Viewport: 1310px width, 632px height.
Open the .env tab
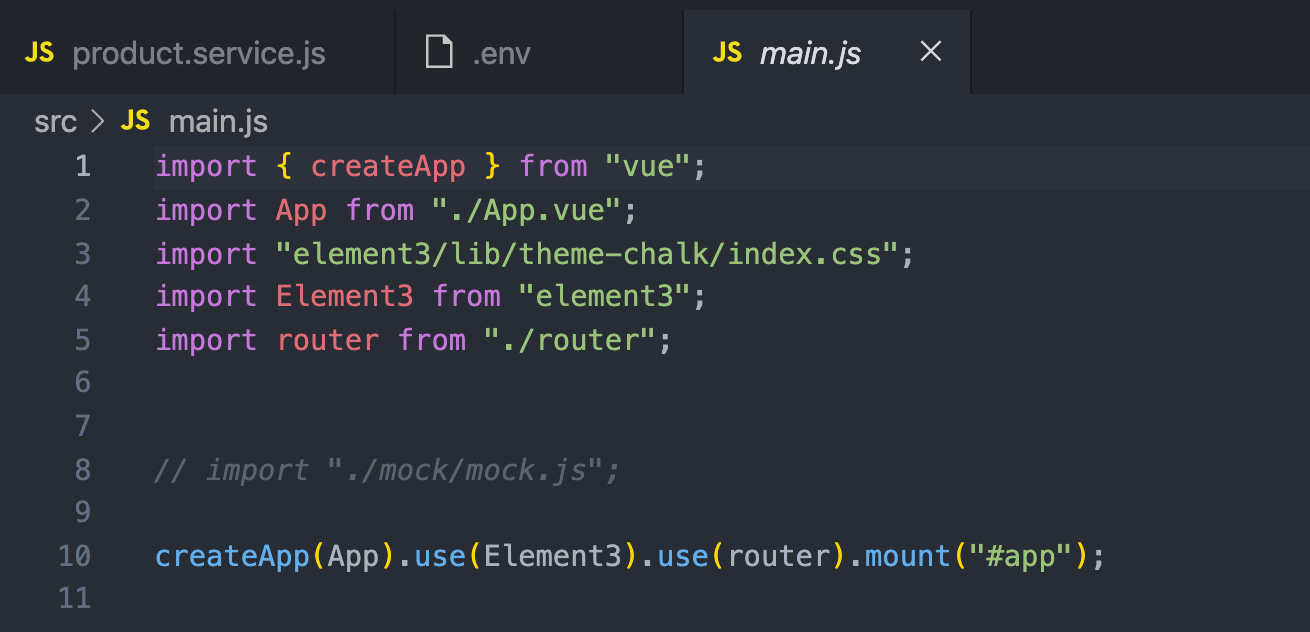pos(539,53)
